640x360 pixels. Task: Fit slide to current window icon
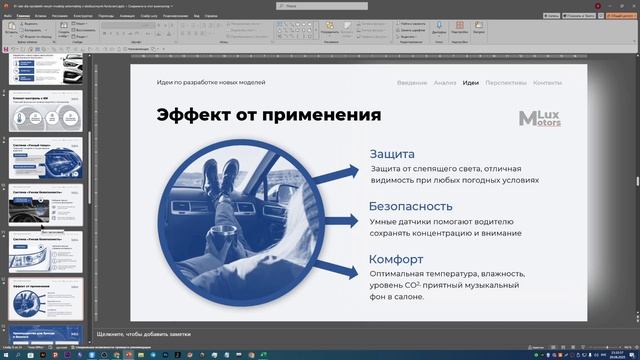[636, 347]
